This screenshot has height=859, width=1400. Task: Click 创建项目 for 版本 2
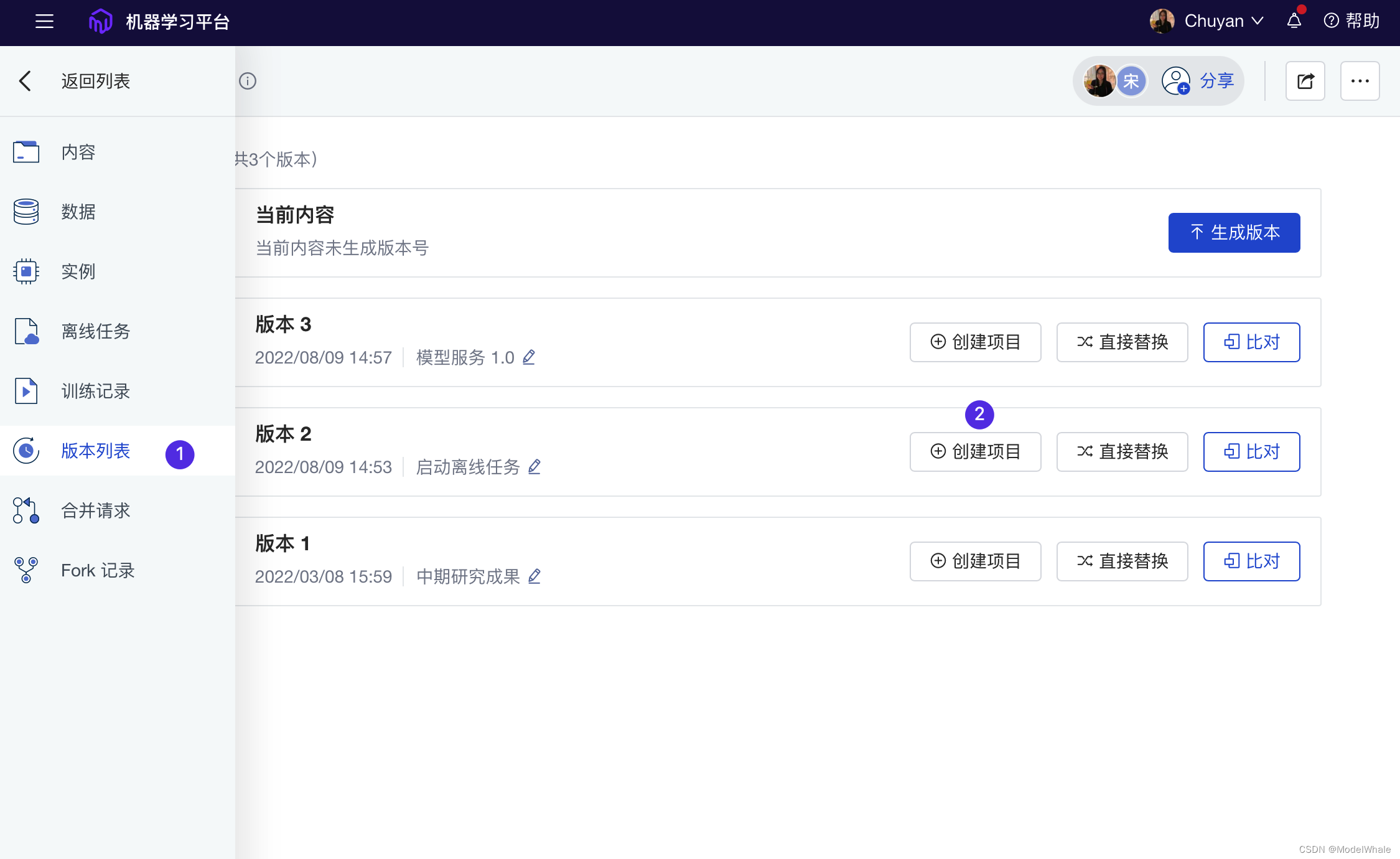pos(975,452)
